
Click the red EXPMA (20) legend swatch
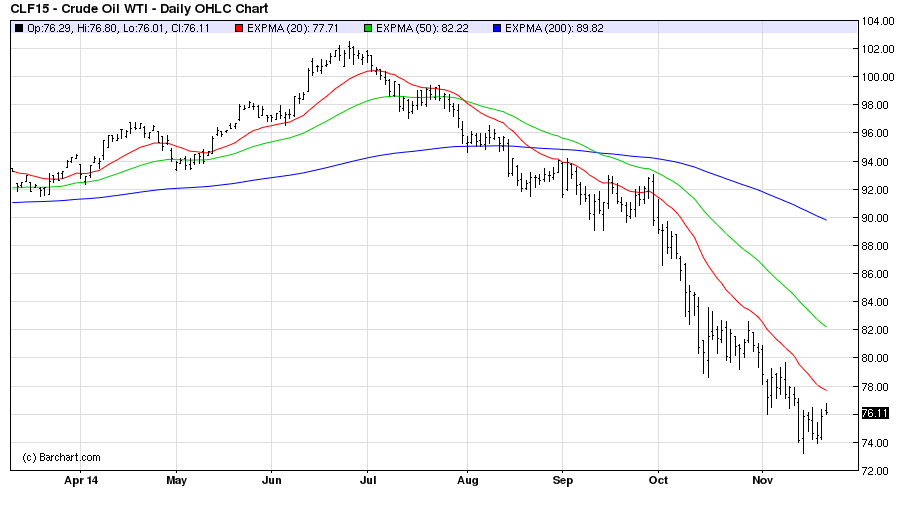(237, 27)
